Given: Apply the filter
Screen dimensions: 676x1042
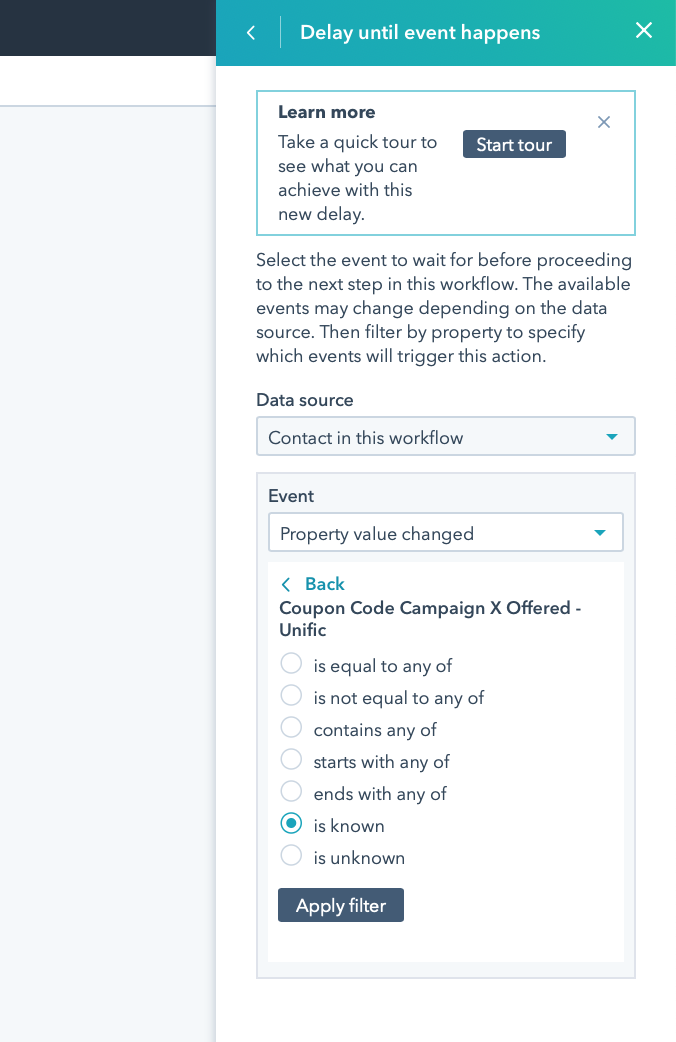Looking at the screenshot, I should coord(340,905).
